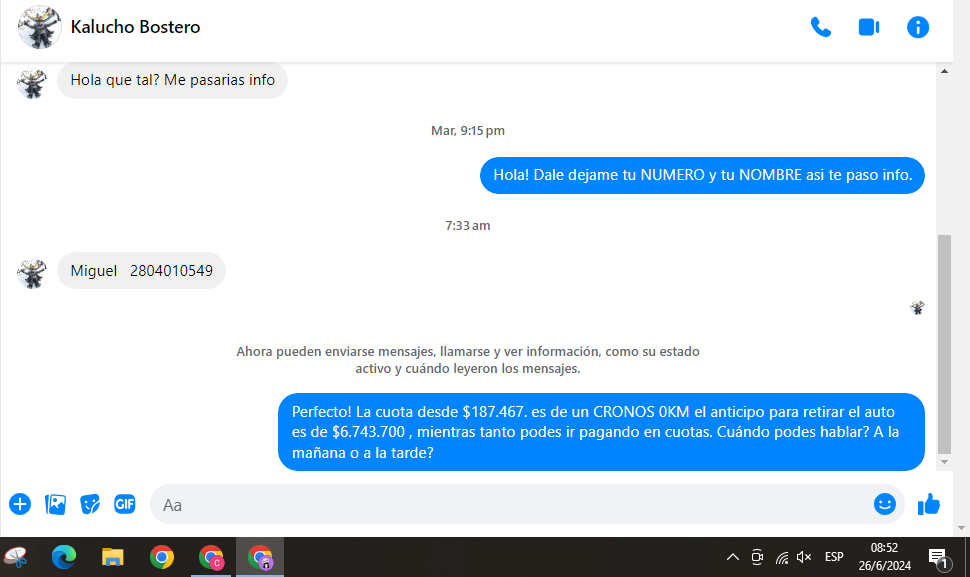Click muted volume speaker icon
Screen dimensions: 970x577
pyautogui.click(x=804, y=557)
